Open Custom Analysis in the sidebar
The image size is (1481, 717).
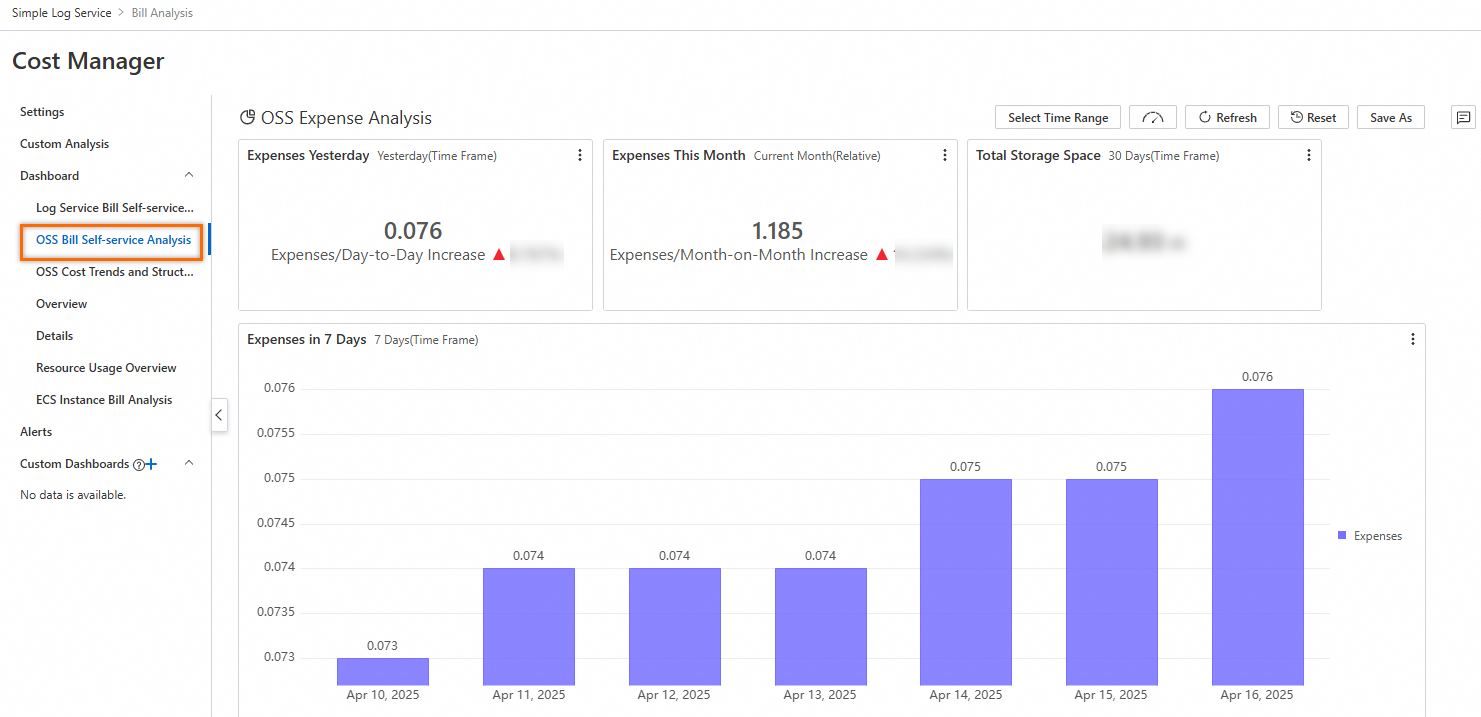coord(65,144)
